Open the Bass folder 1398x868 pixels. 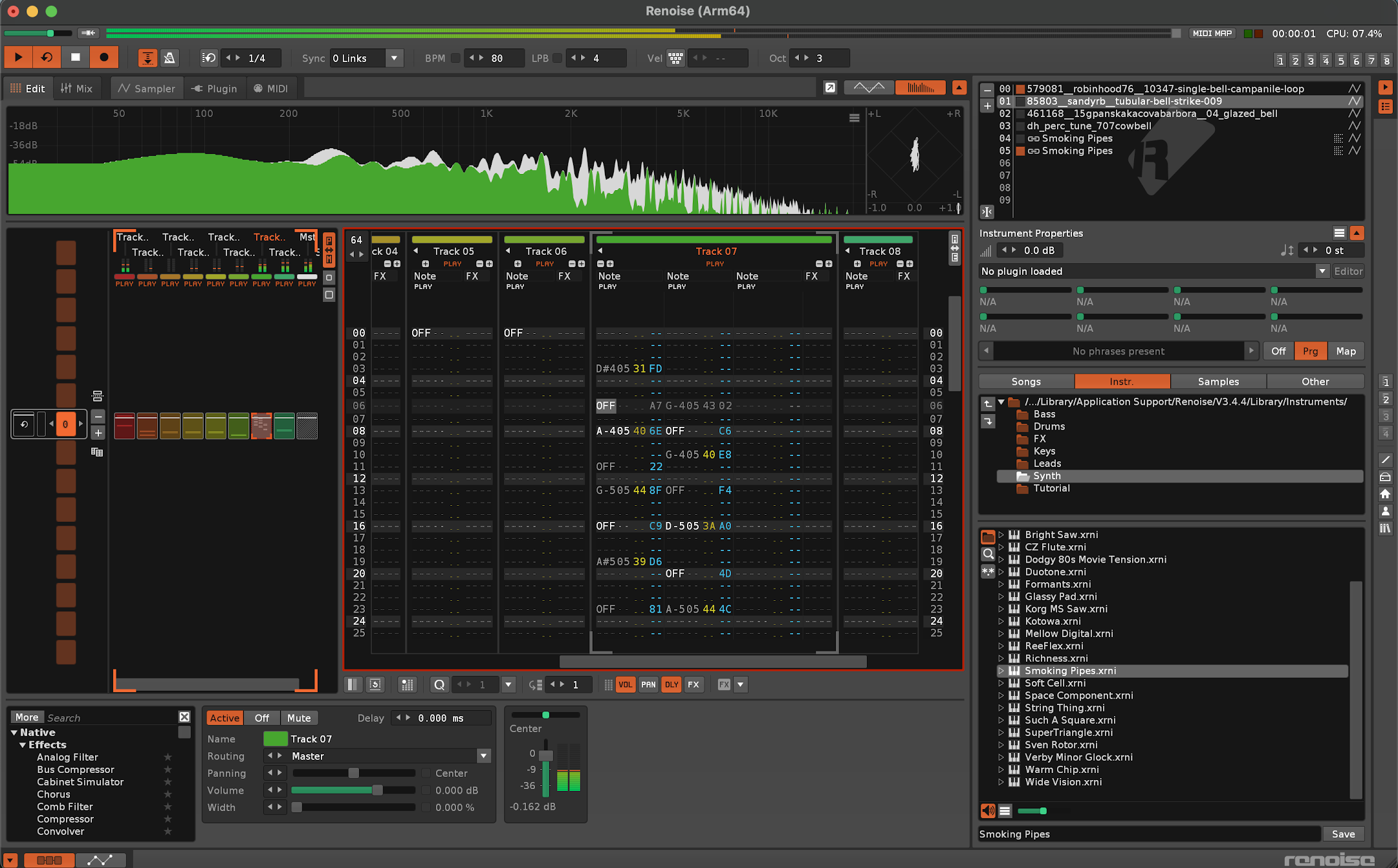click(x=1044, y=414)
